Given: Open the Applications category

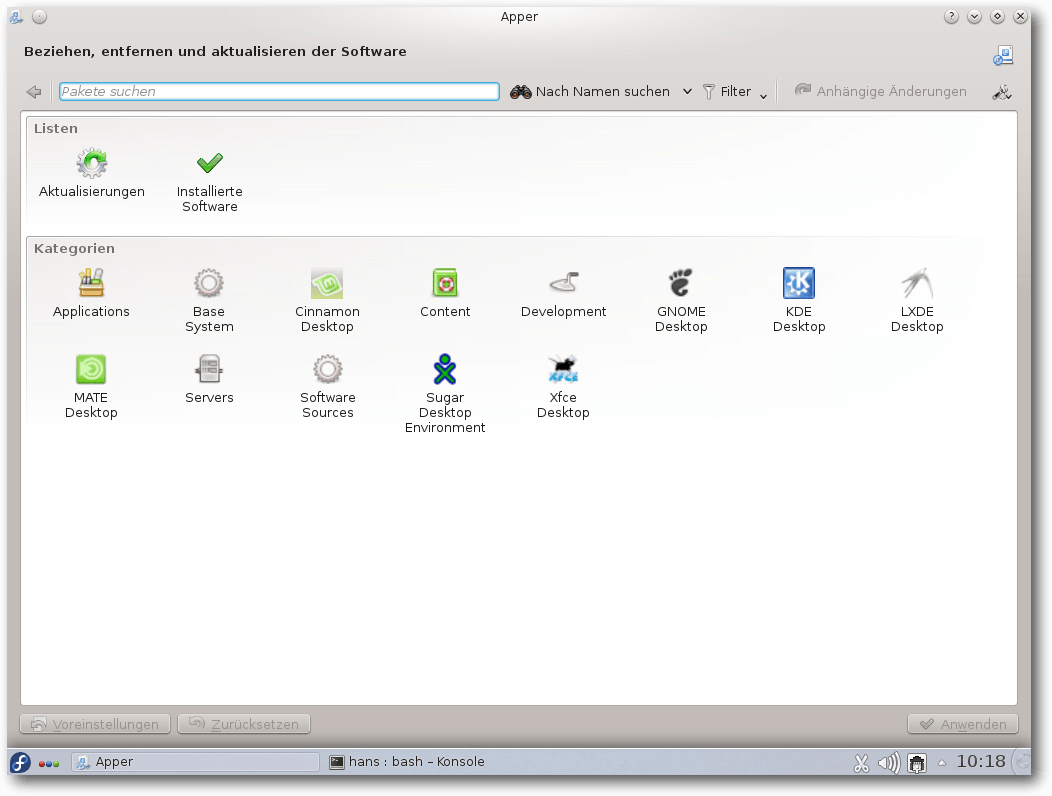Looking at the screenshot, I should click(x=91, y=293).
